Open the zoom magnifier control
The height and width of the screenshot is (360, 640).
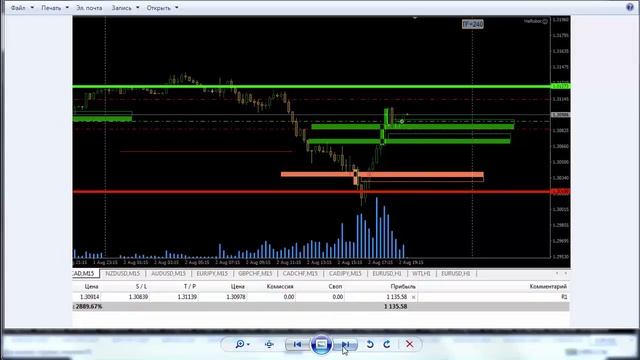[240, 344]
